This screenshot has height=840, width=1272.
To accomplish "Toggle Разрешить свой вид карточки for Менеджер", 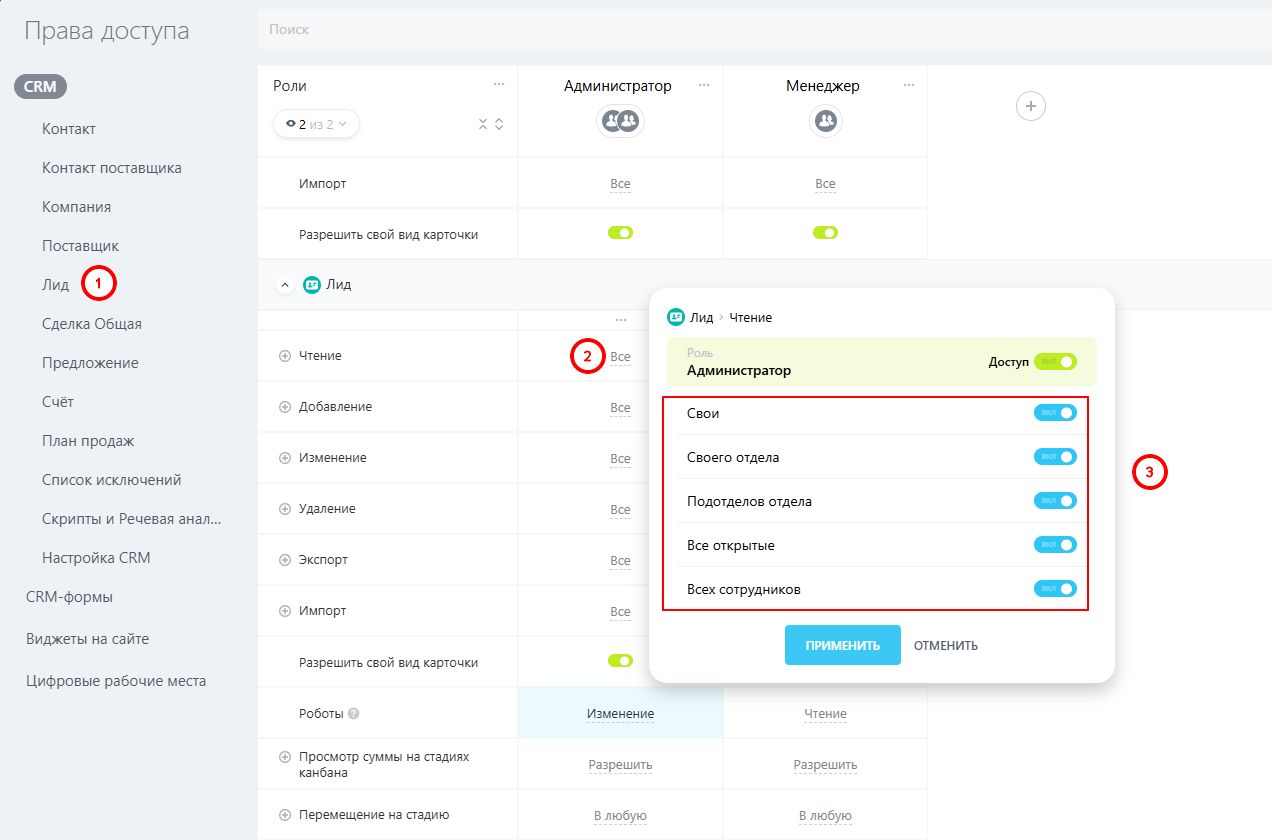I will click(x=825, y=233).
